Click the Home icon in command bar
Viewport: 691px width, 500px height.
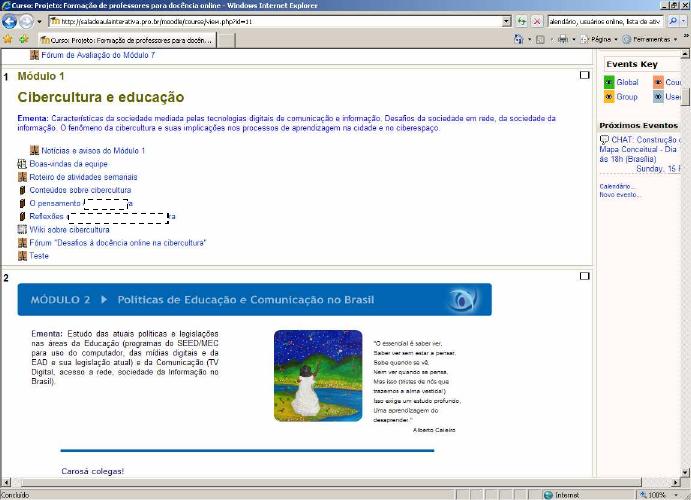click(x=519, y=40)
